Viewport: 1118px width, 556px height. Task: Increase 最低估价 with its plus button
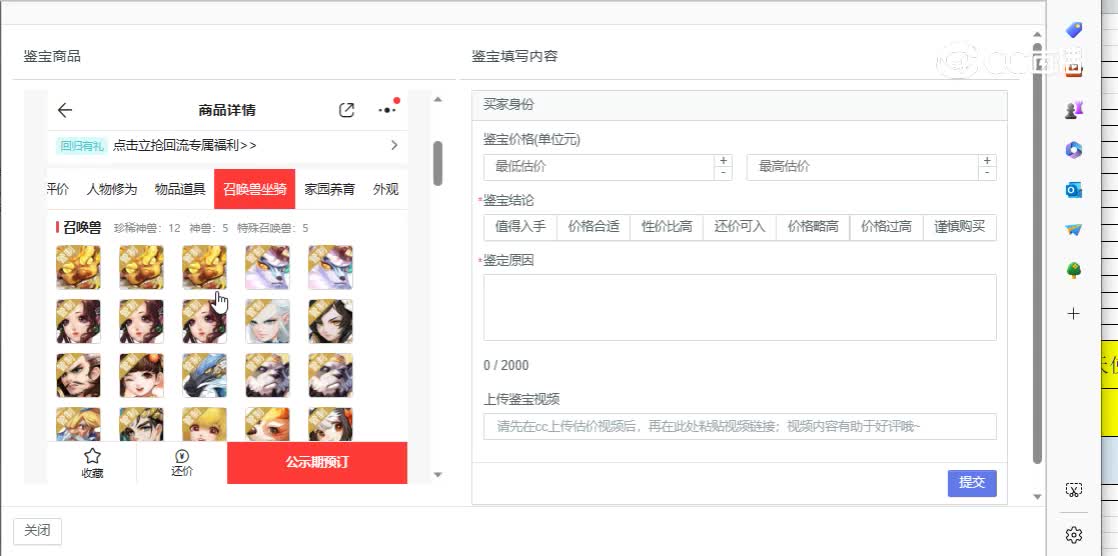723,161
